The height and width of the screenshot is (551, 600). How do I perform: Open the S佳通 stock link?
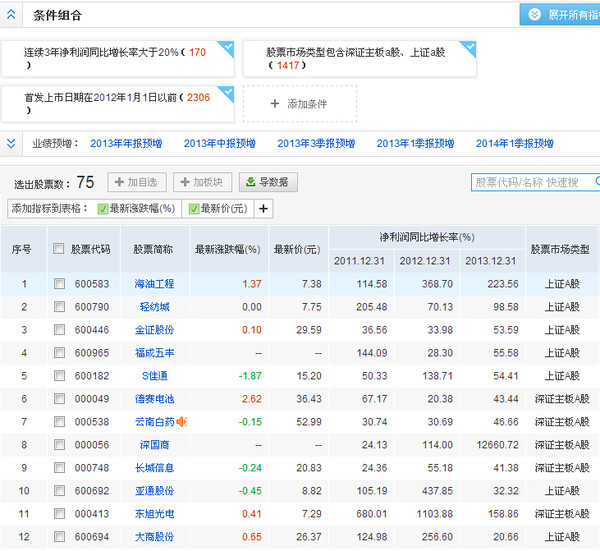(155, 376)
